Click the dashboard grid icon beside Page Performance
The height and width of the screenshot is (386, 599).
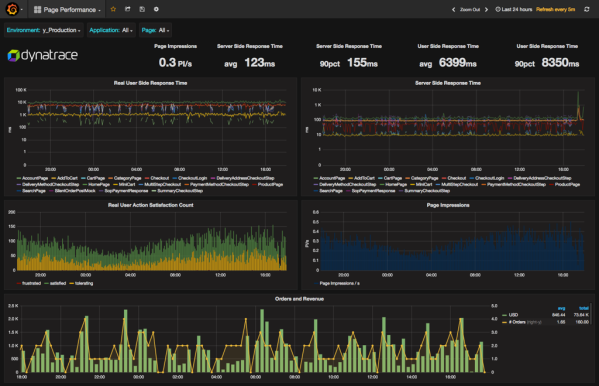(37, 10)
